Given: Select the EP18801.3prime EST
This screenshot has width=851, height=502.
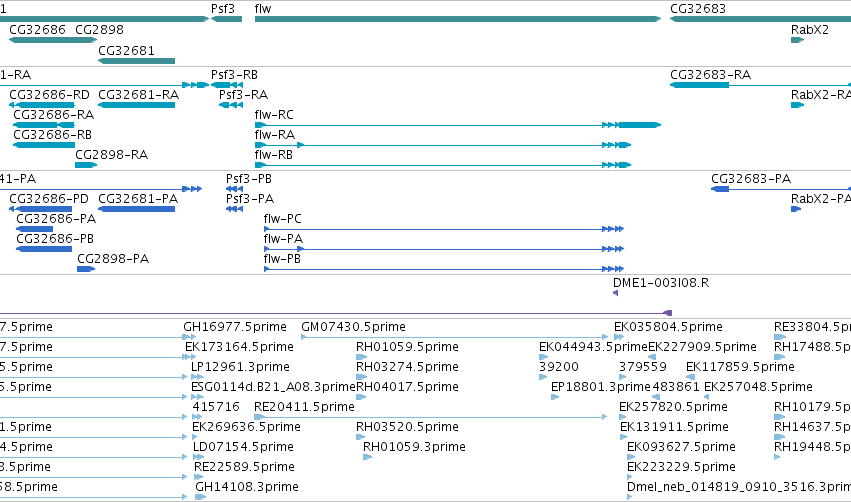Looking at the screenshot, I should click(555, 397).
